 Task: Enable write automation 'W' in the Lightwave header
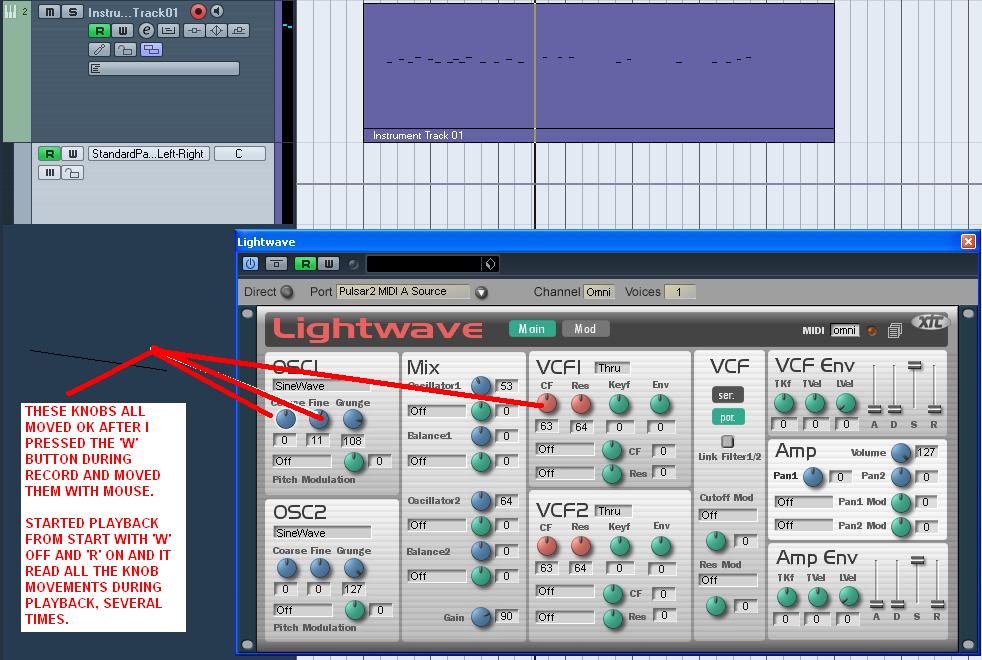point(328,263)
